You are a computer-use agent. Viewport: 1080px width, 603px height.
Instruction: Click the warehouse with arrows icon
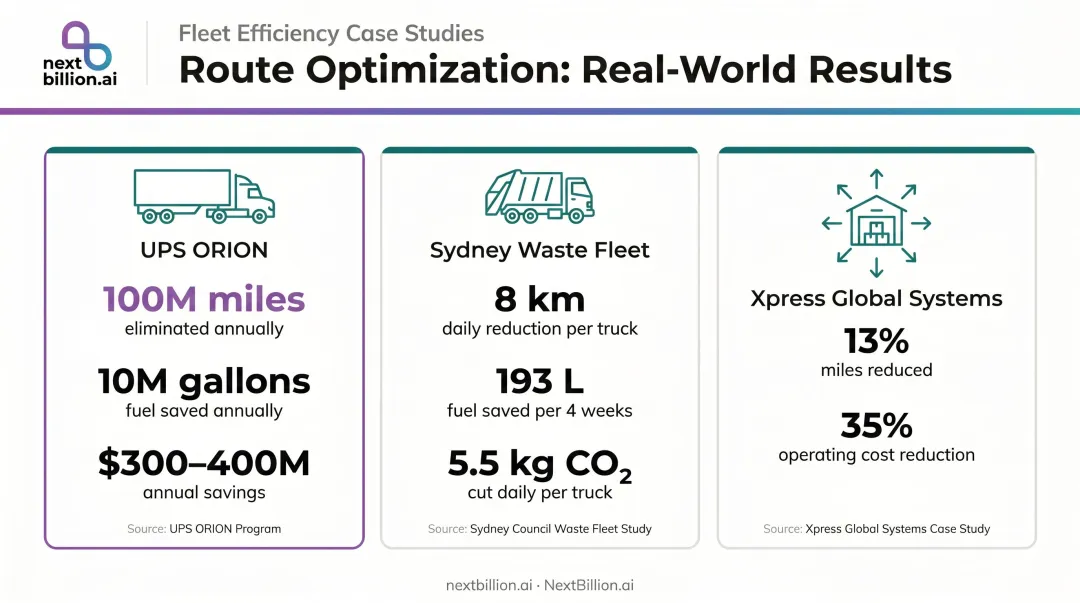[x=876, y=223]
